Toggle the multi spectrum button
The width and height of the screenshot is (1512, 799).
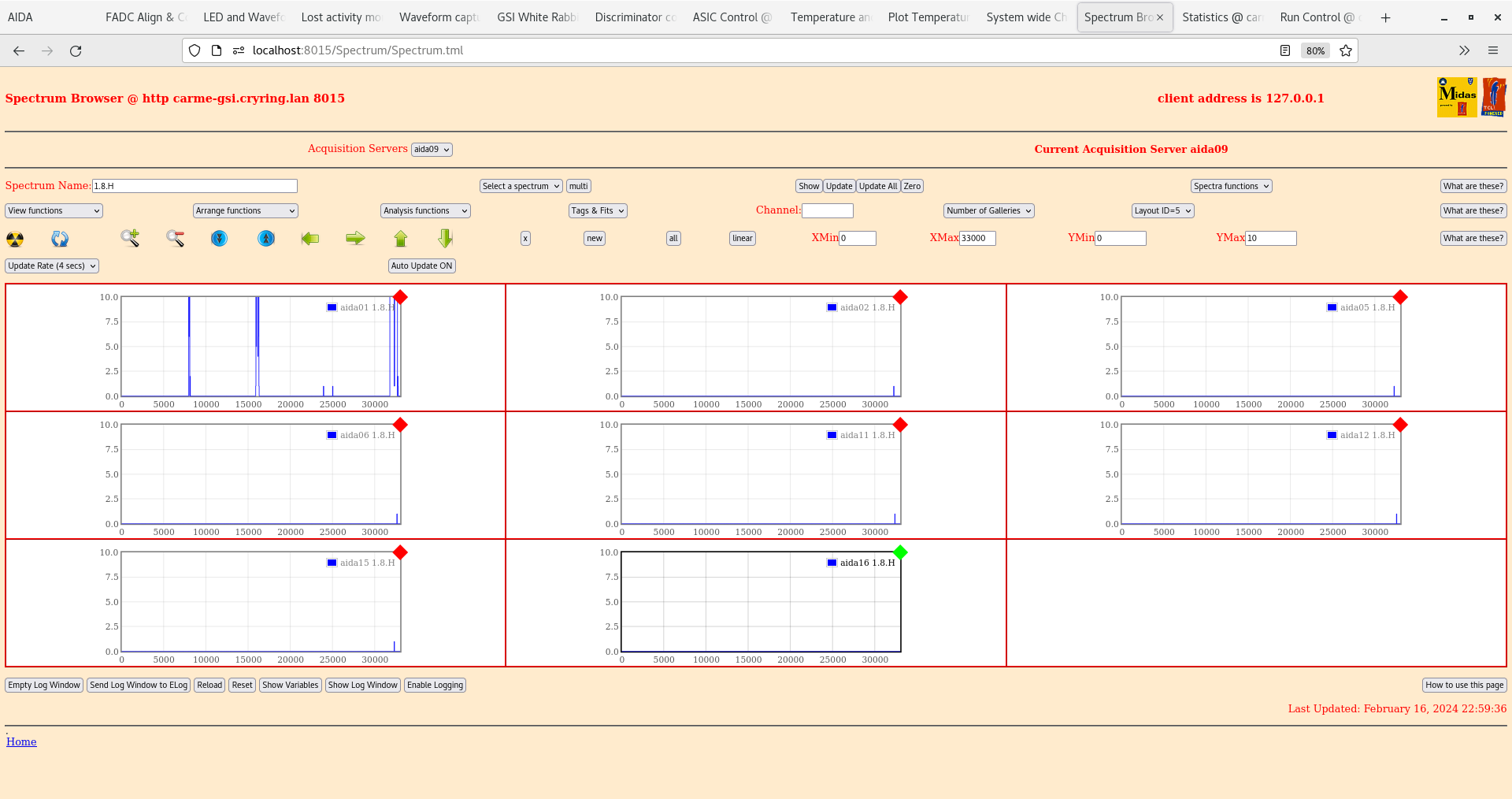(579, 187)
